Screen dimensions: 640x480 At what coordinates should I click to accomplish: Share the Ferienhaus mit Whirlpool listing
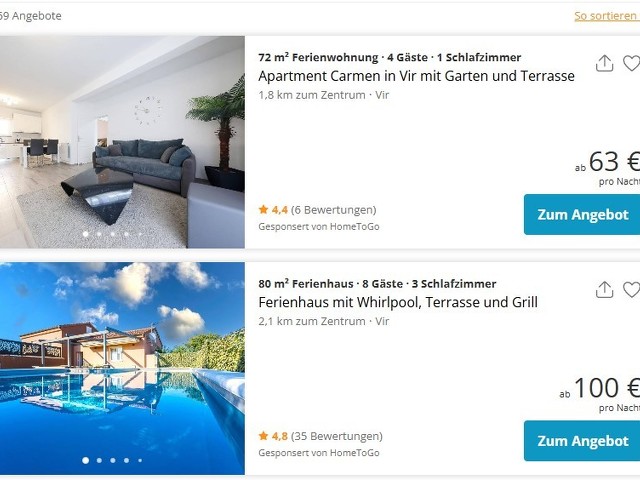[x=604, y=290]
